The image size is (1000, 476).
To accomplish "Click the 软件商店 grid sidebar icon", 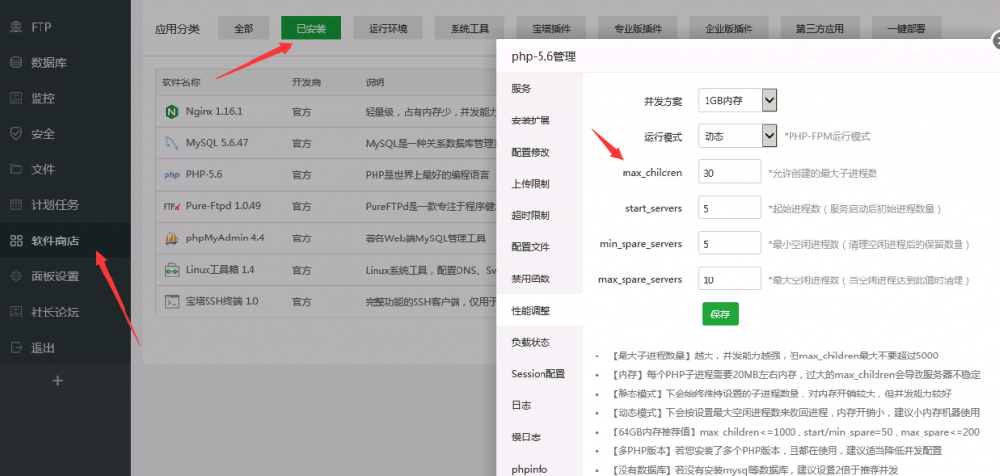I will click(17, 241).
